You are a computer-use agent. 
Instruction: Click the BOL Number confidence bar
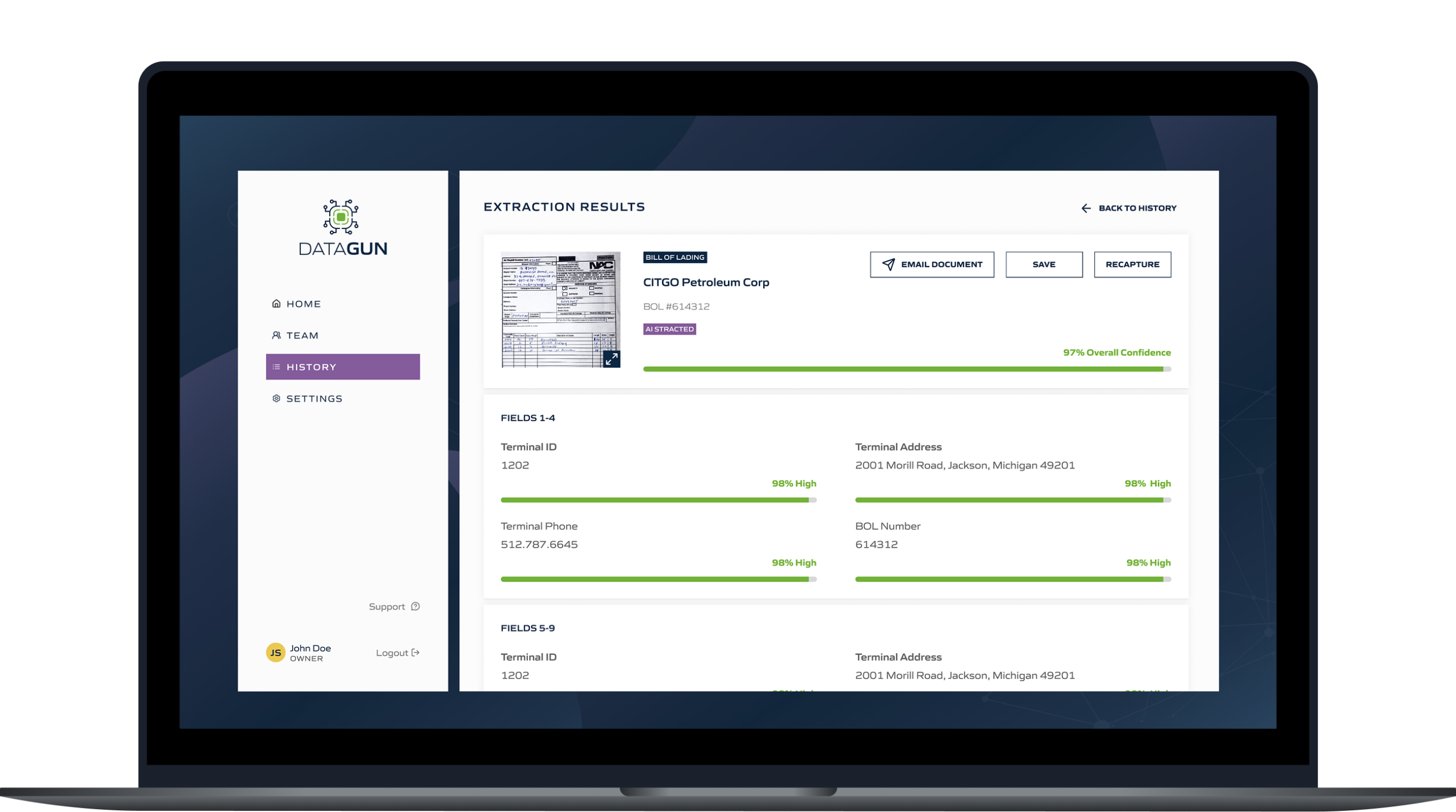(1014, 579)
